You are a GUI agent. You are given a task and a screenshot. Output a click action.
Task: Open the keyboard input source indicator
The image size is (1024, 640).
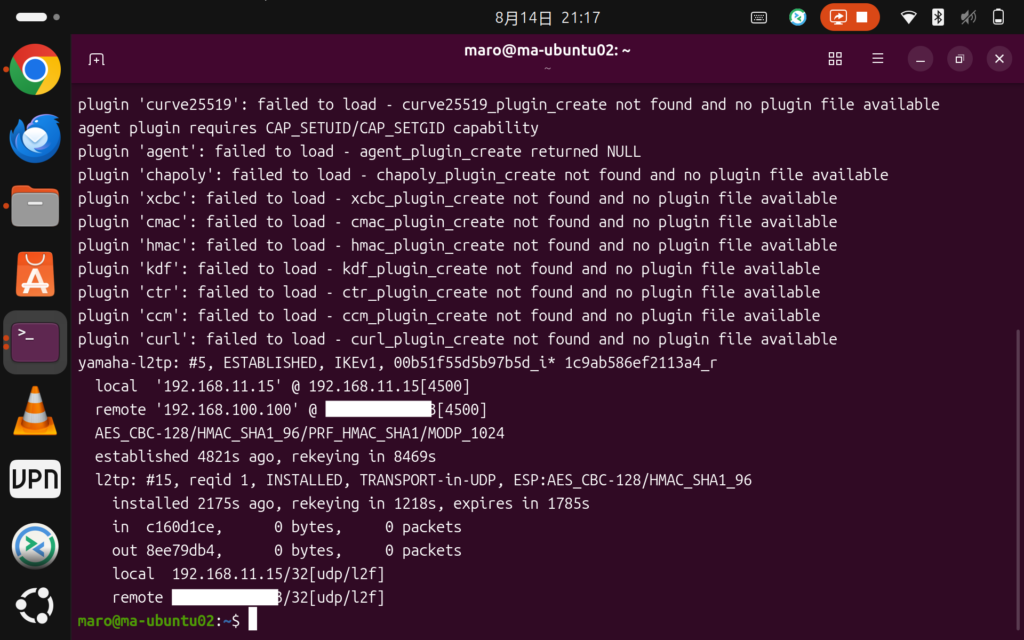click(759, 18)
